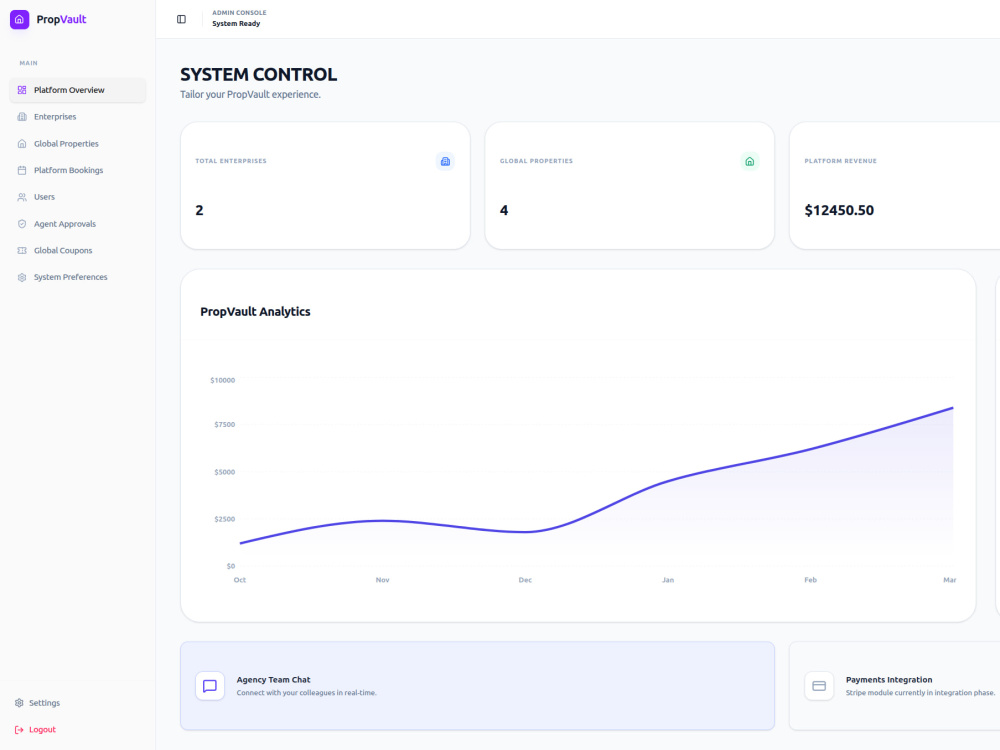This screenshot has height=750, width=1000.
Task: Click the PropVault brand name
Action: (x=61, y=19)
